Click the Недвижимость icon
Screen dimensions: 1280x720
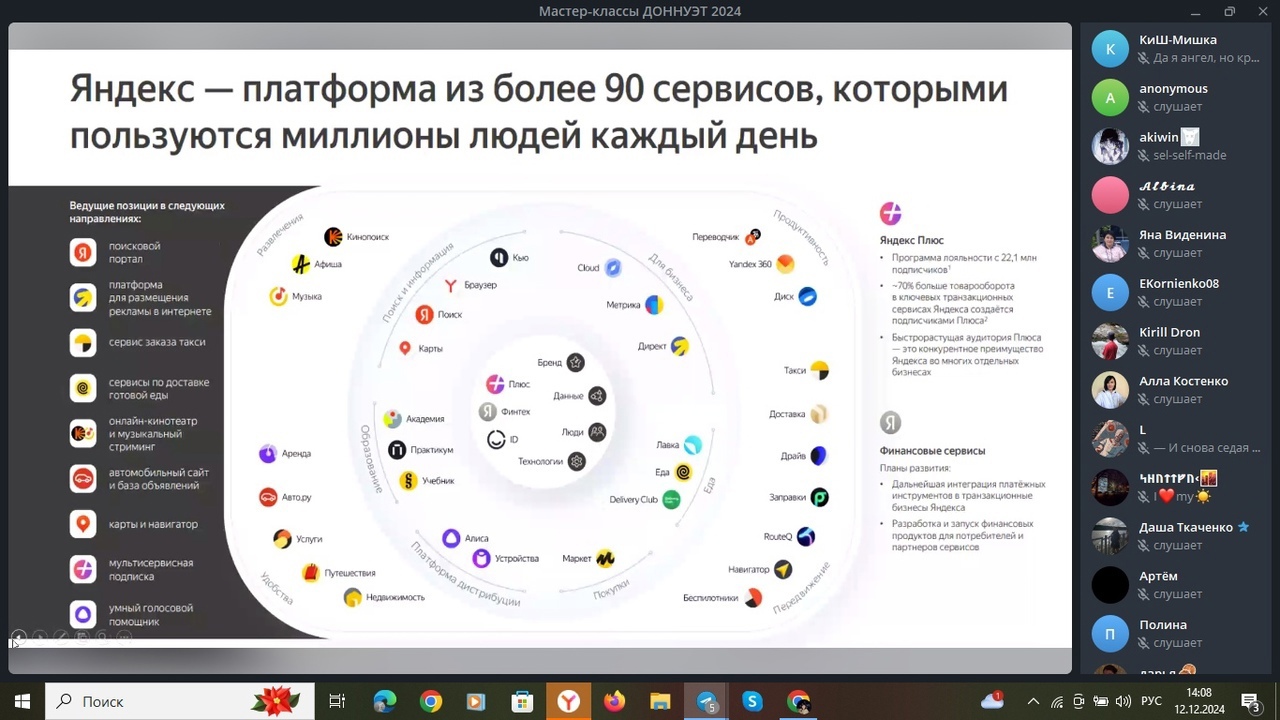(352, 597)
